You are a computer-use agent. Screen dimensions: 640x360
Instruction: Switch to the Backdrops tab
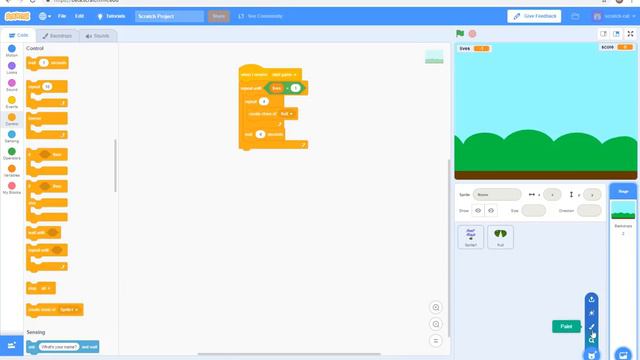57,36
